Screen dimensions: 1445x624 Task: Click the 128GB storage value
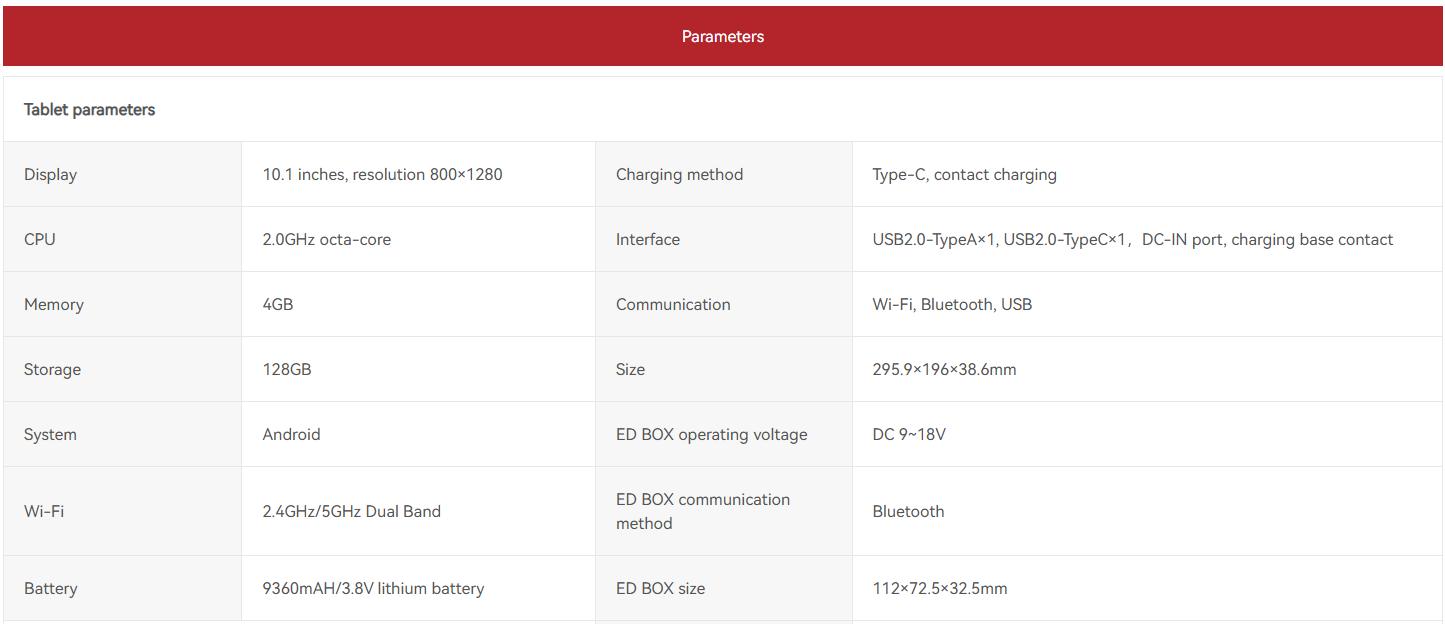click(x=287, y=370)
